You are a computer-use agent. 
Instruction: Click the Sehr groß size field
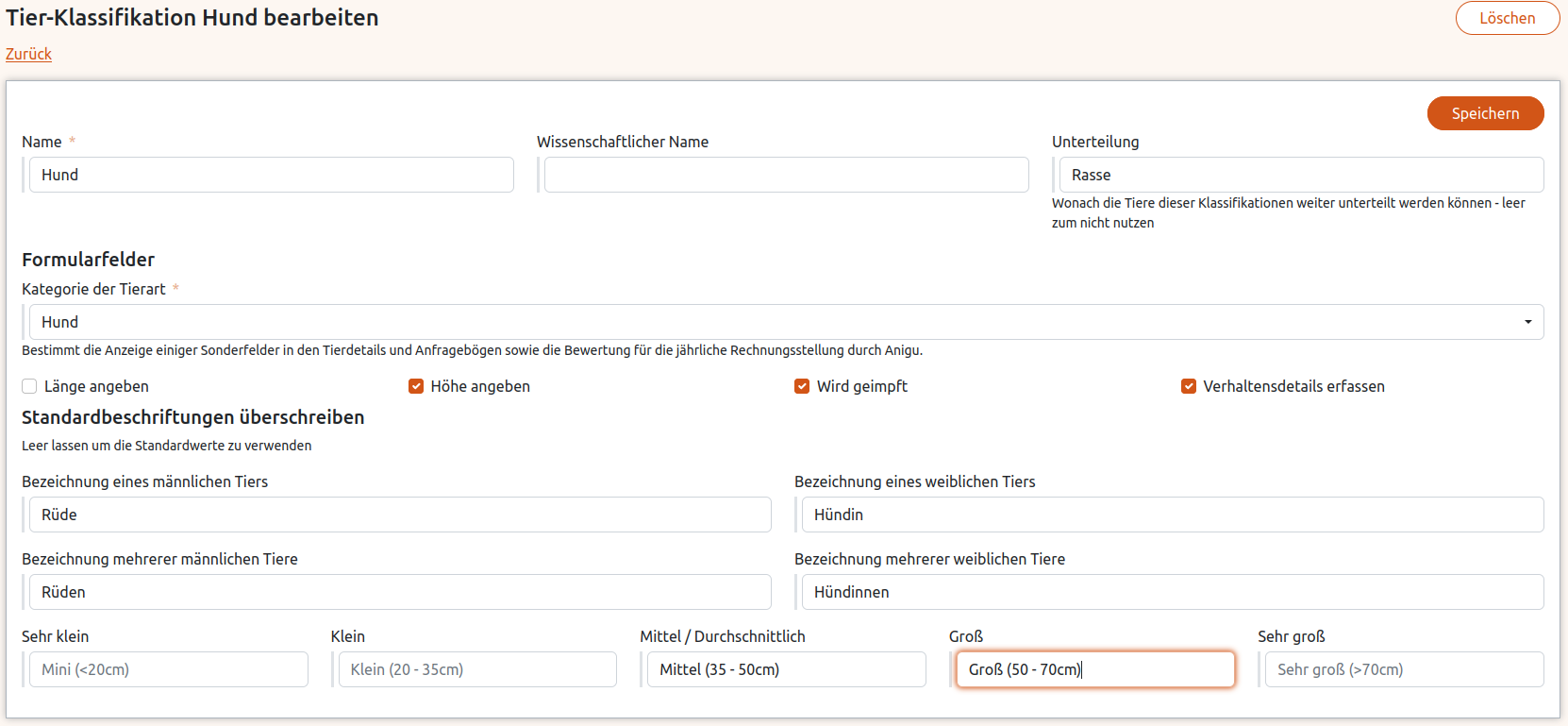[1404, 669]
